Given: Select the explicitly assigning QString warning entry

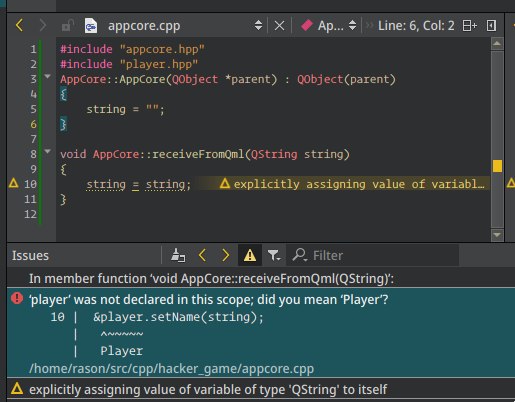Looking at the screenshot, I should 261,389.
